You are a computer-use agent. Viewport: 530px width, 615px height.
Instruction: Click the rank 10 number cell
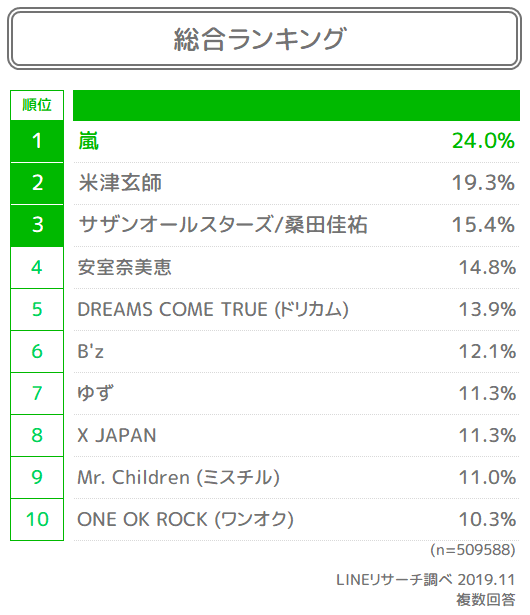coord(37,519)
